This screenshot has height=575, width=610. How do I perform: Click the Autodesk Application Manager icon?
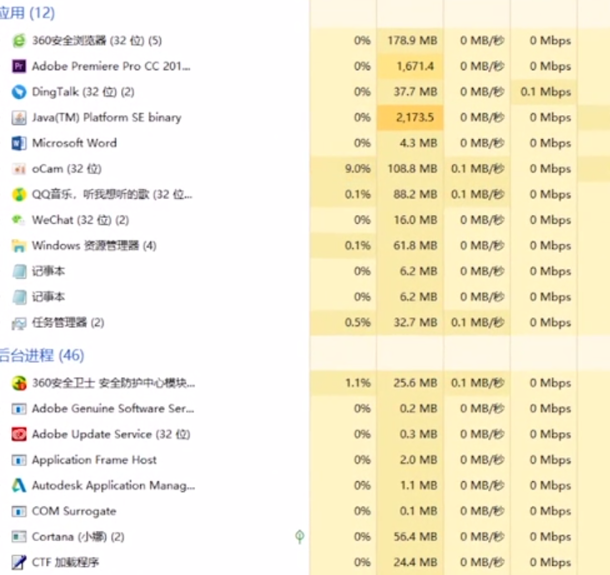19,486
